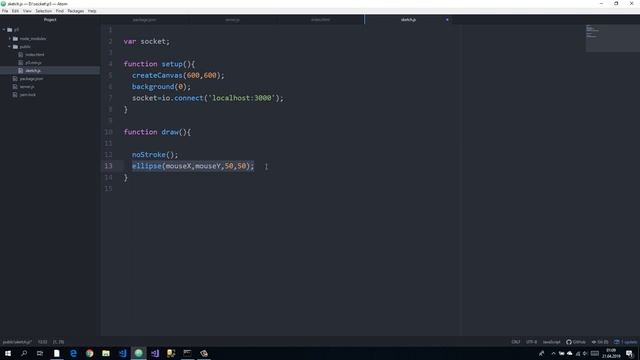
Task: Select sketch.js in the tree view
Action: pyautogui.click(x=33, y=71)
